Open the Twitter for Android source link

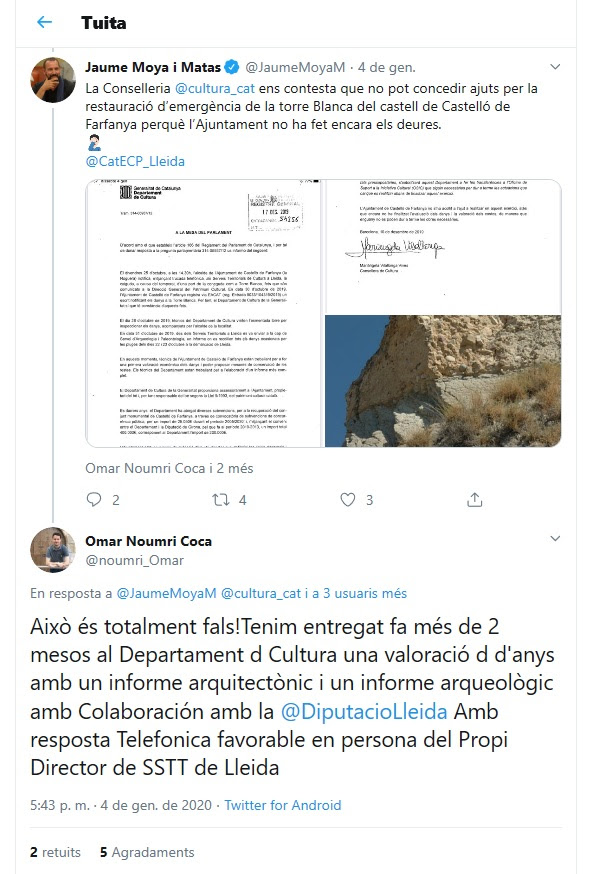[x=283, y=805]
